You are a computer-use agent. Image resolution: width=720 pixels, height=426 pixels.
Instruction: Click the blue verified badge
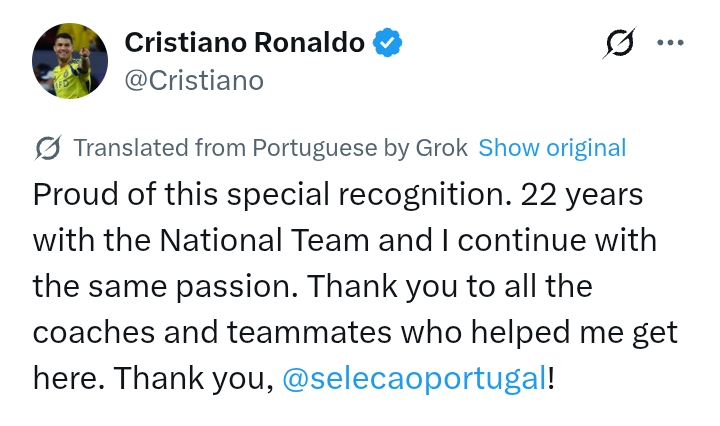(x=388, y=42)
